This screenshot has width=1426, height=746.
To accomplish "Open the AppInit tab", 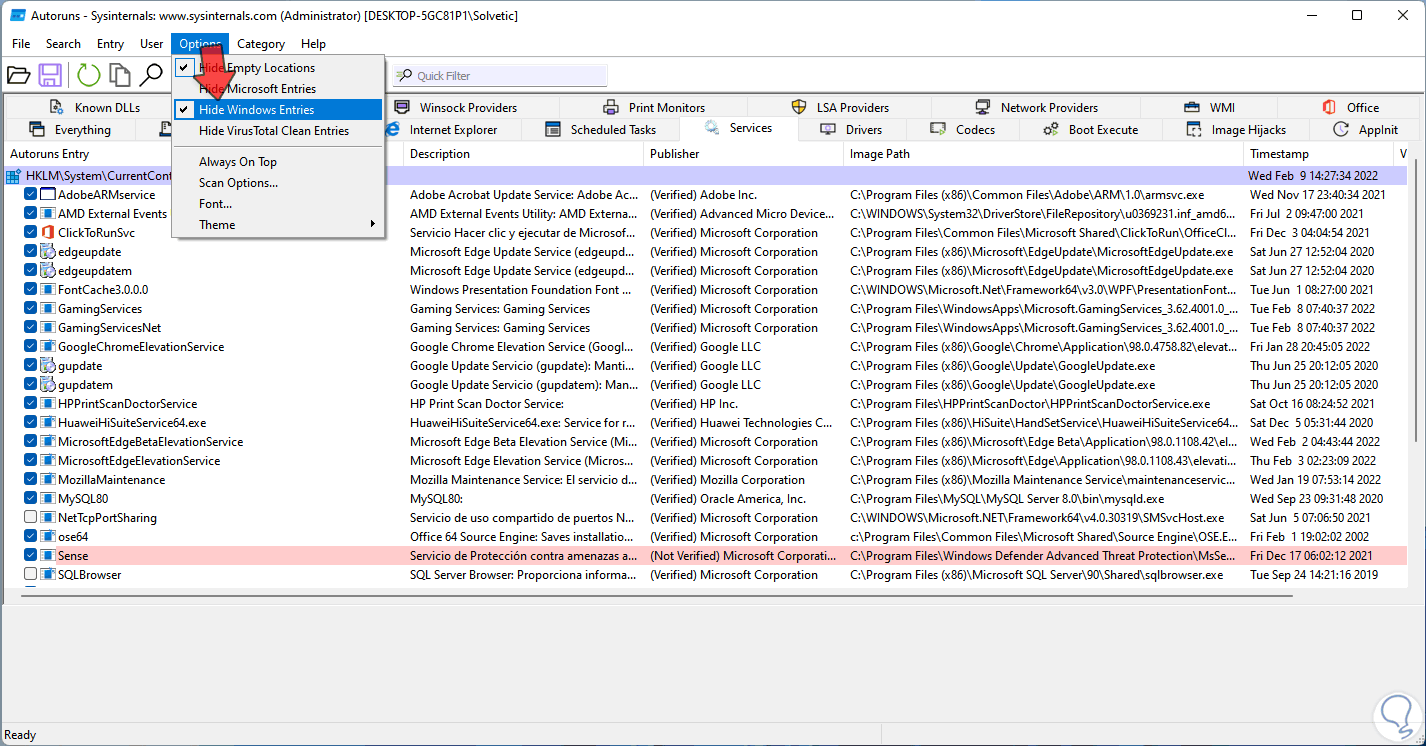I will [1366, 130].
